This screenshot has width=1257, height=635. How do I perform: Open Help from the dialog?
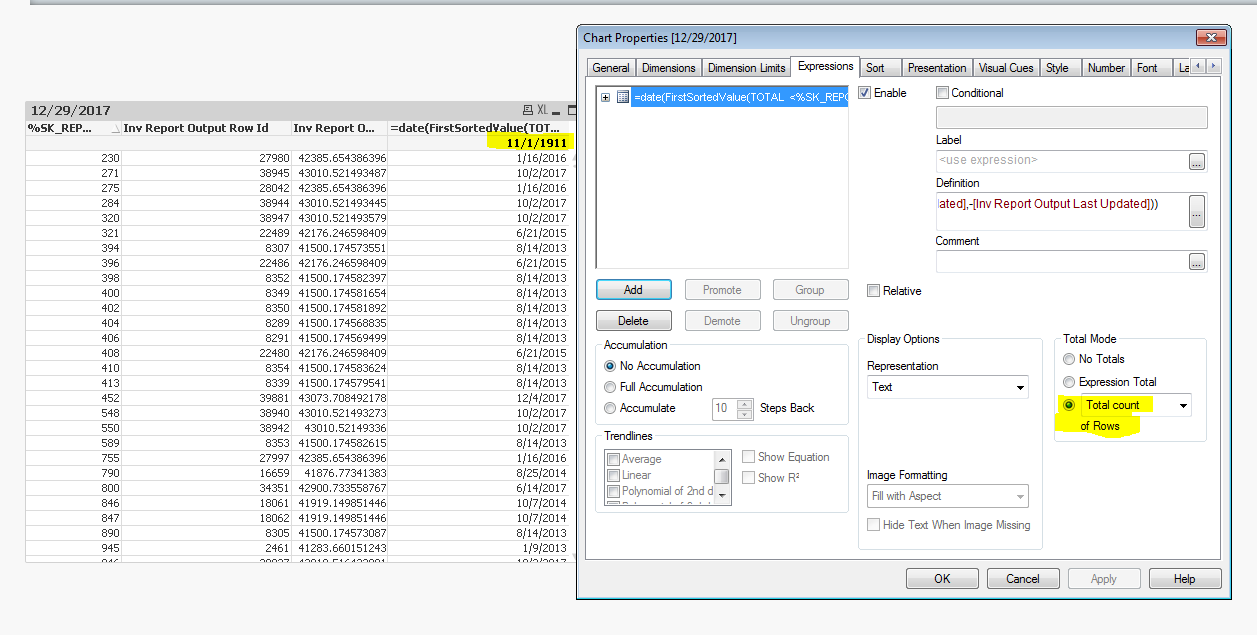[x=1185, y=579]
